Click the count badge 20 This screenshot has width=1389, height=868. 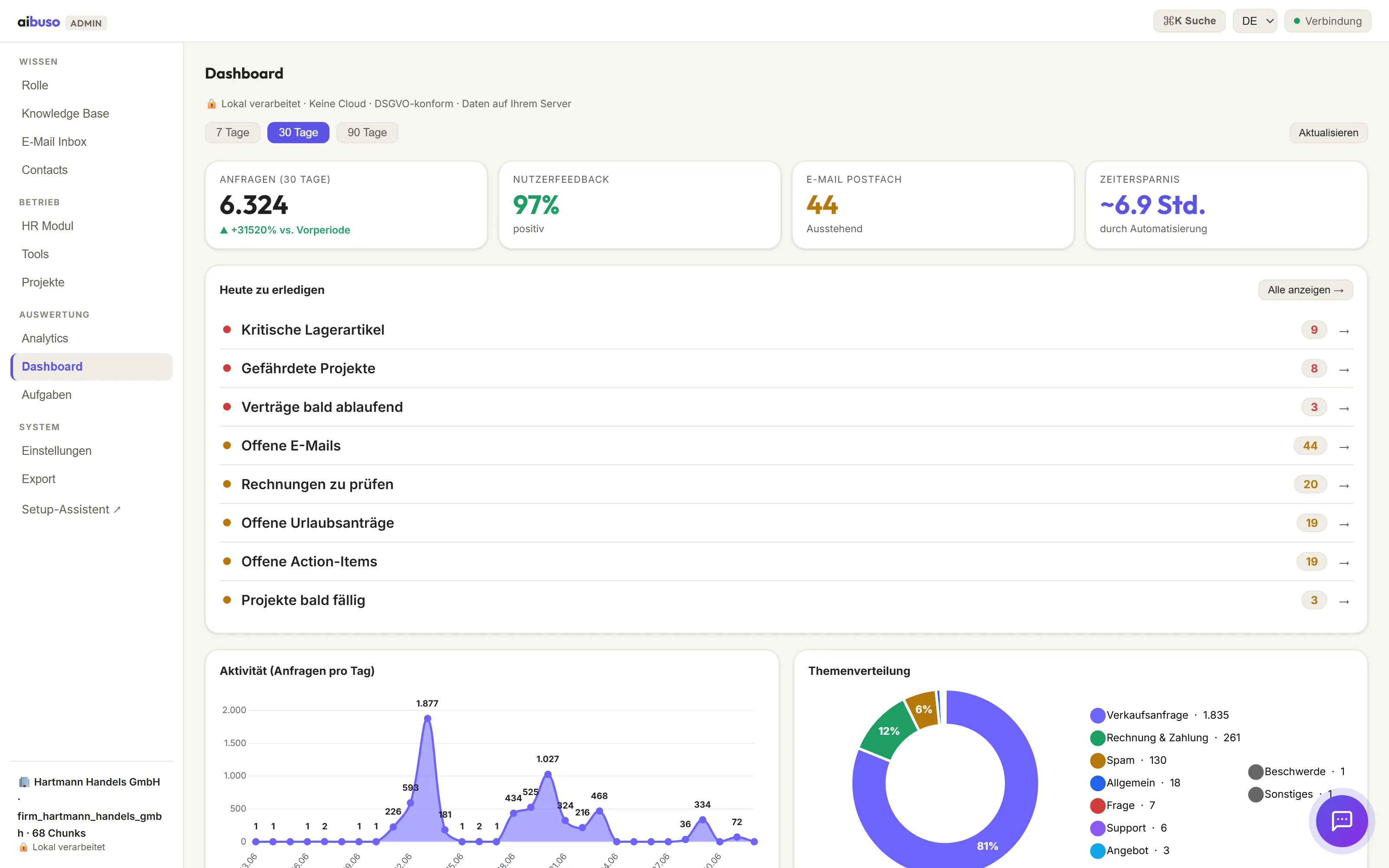coord(1310,484)
